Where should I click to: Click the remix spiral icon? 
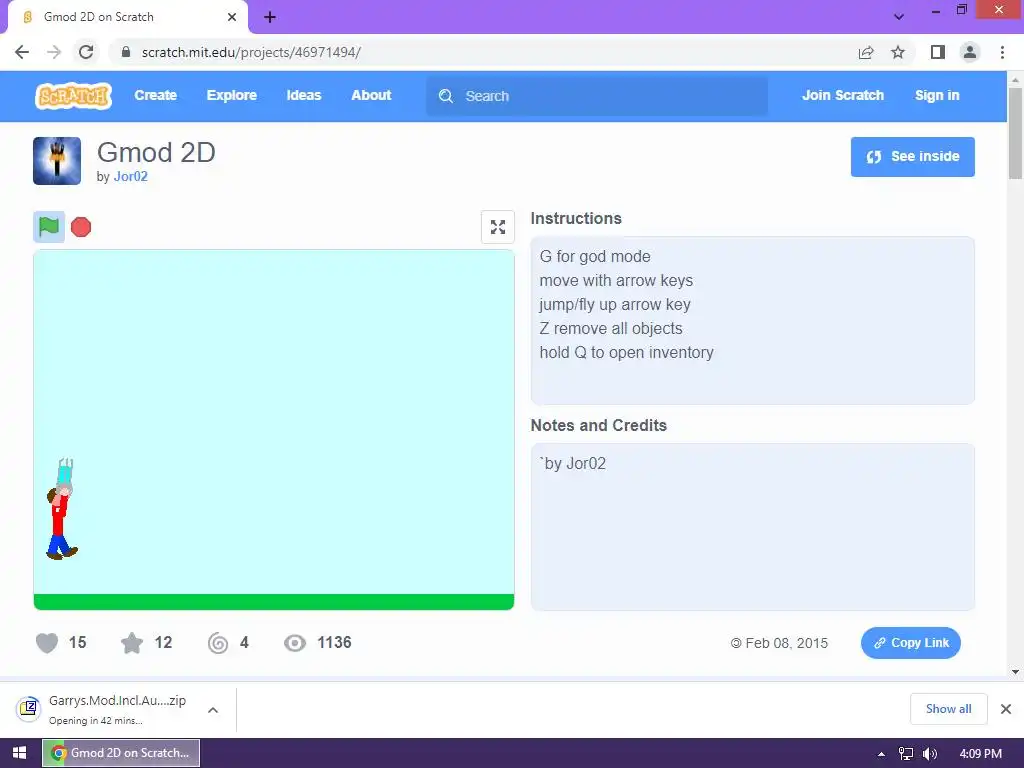pyautogui.click(x=218, y=643)
